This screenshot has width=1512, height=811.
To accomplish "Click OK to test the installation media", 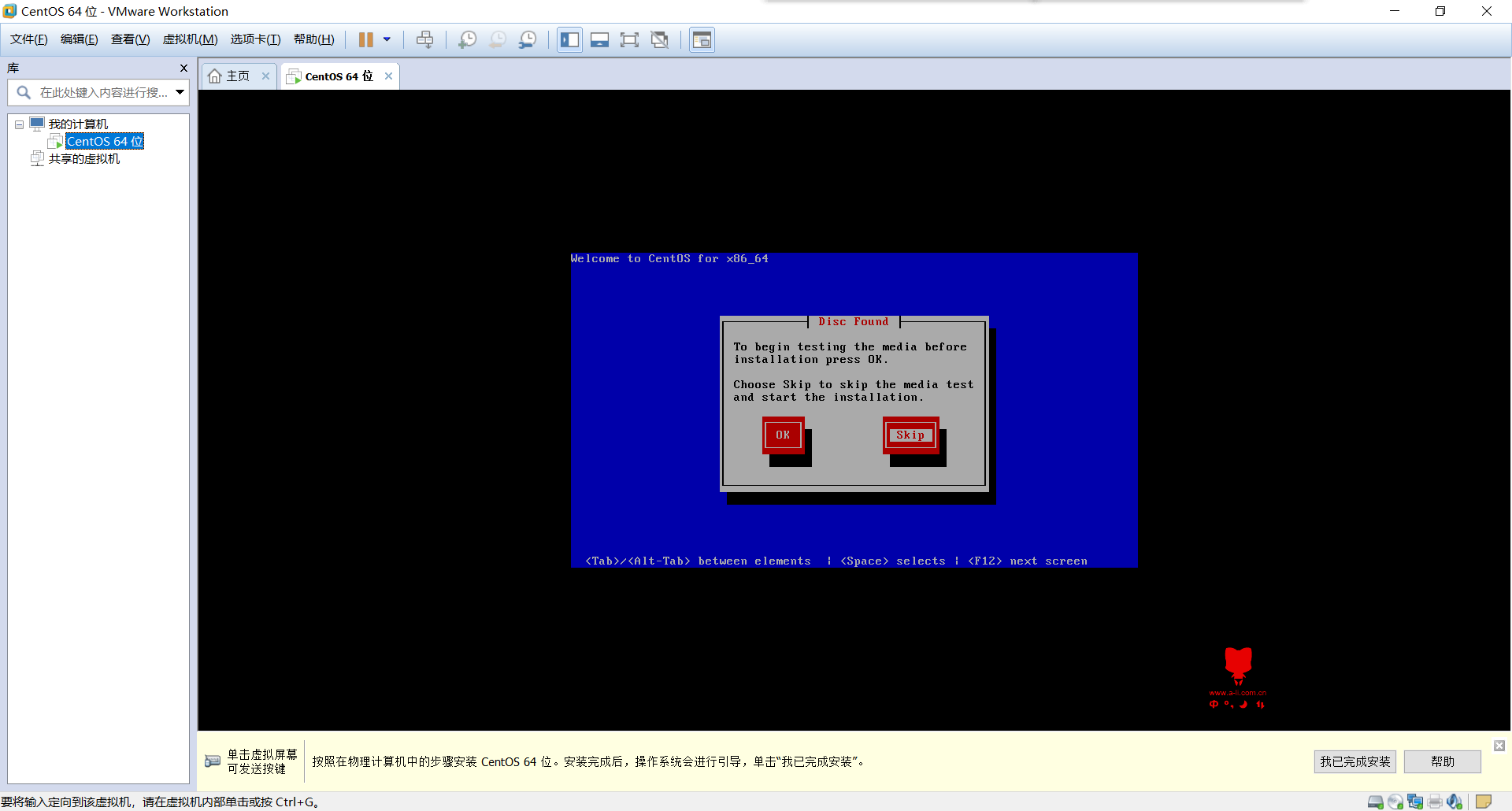I will point(783,435).
